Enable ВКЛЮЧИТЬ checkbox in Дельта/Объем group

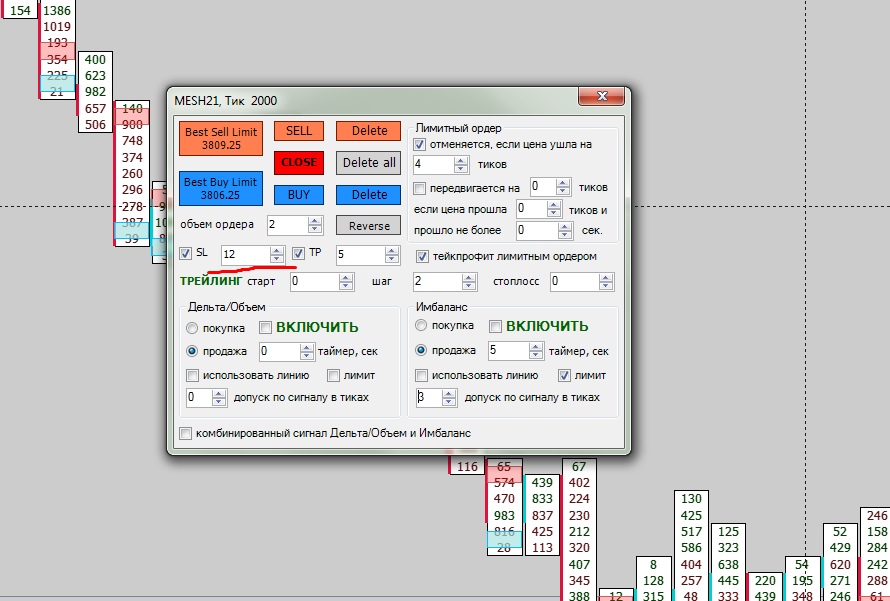[x=265, y=327]
